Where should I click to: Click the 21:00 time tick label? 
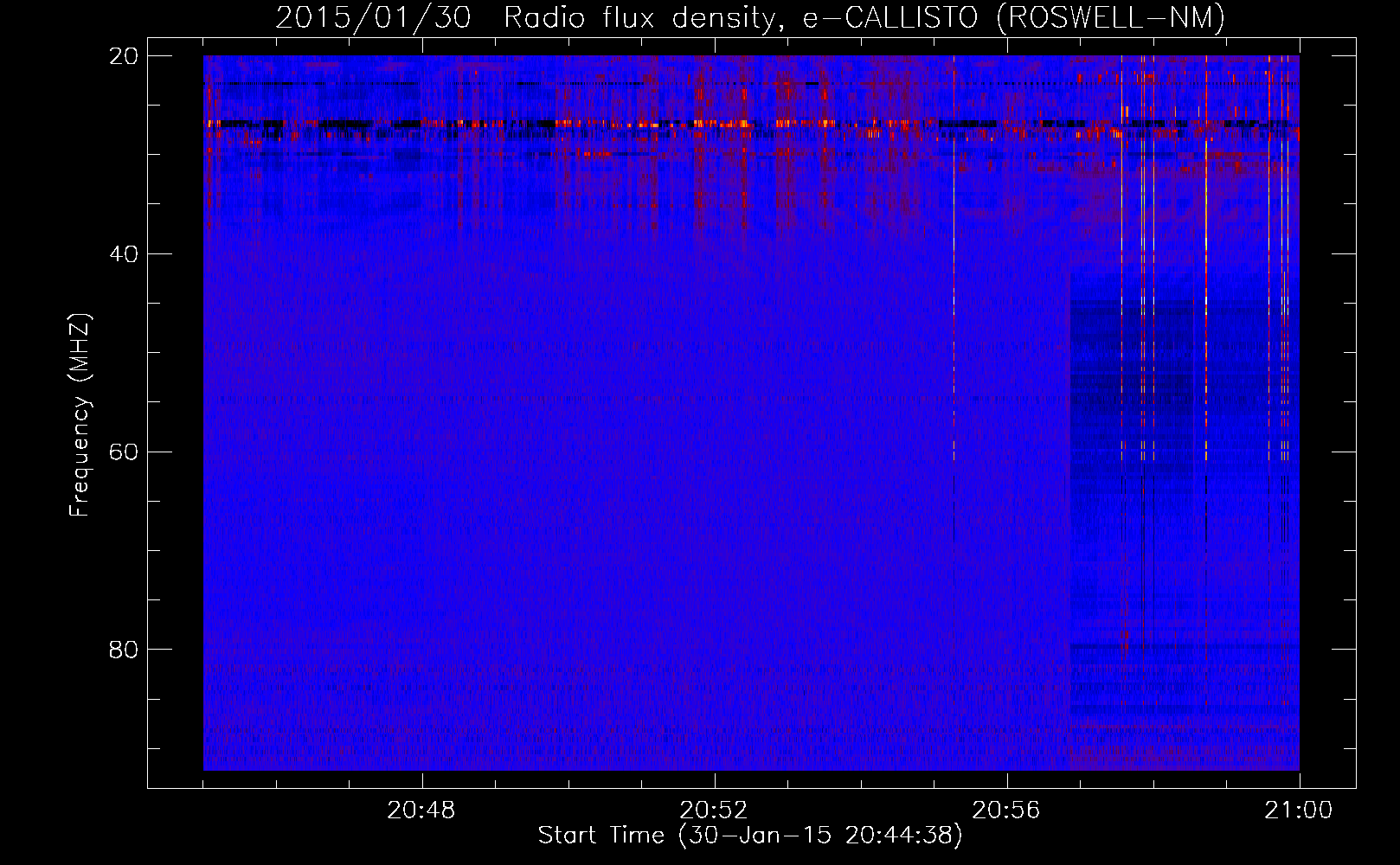[x=1299, y=811]
